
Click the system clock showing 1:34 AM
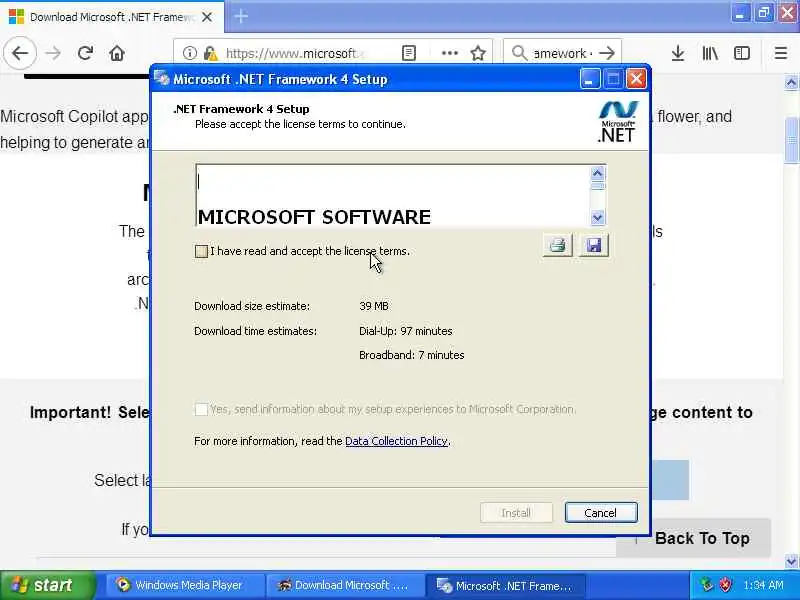tap(763, 585)
